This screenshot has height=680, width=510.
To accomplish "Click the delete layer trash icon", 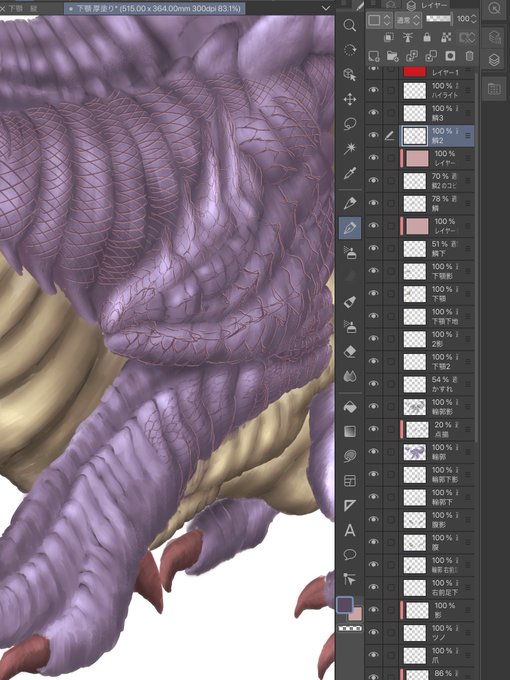I will coord(469,56).
